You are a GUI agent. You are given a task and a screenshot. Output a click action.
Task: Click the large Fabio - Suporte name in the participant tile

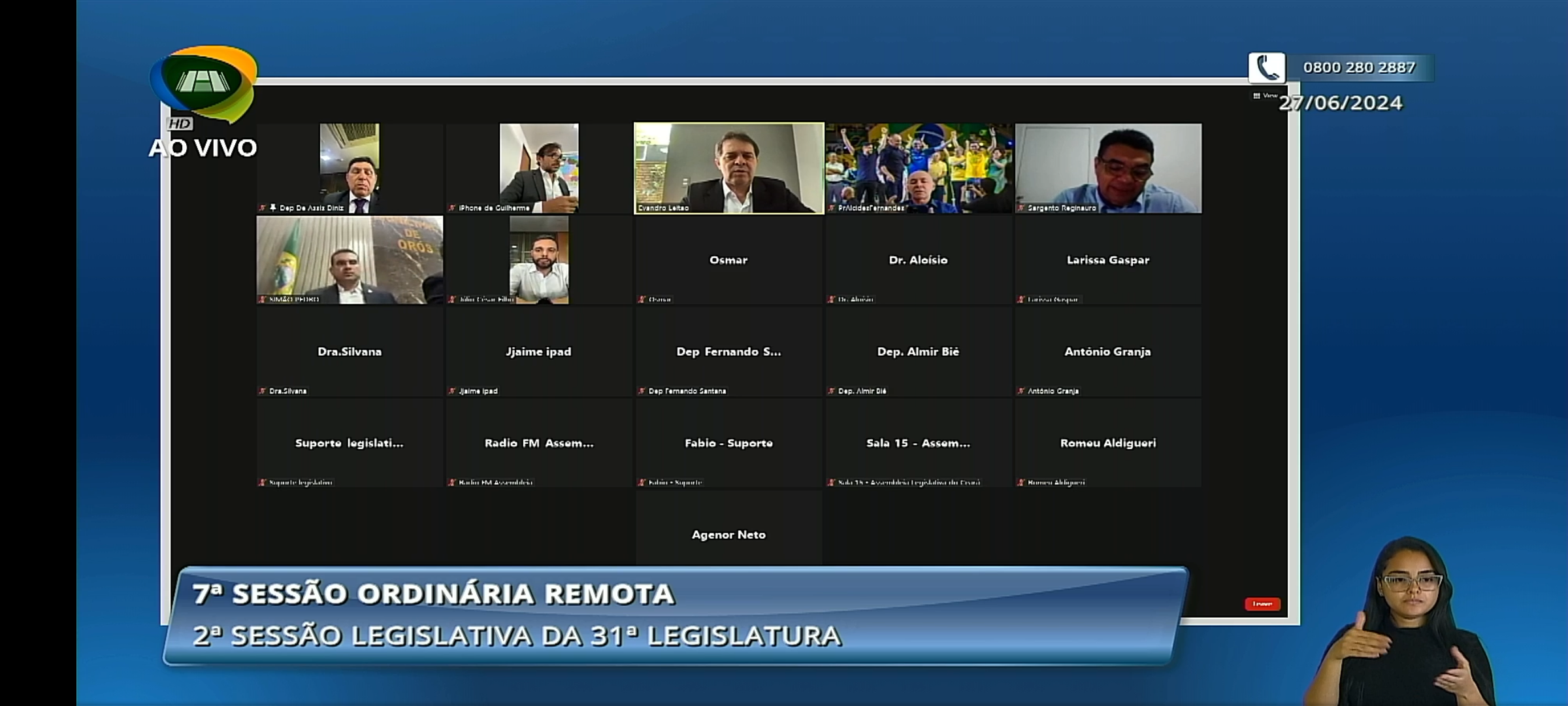728,443
